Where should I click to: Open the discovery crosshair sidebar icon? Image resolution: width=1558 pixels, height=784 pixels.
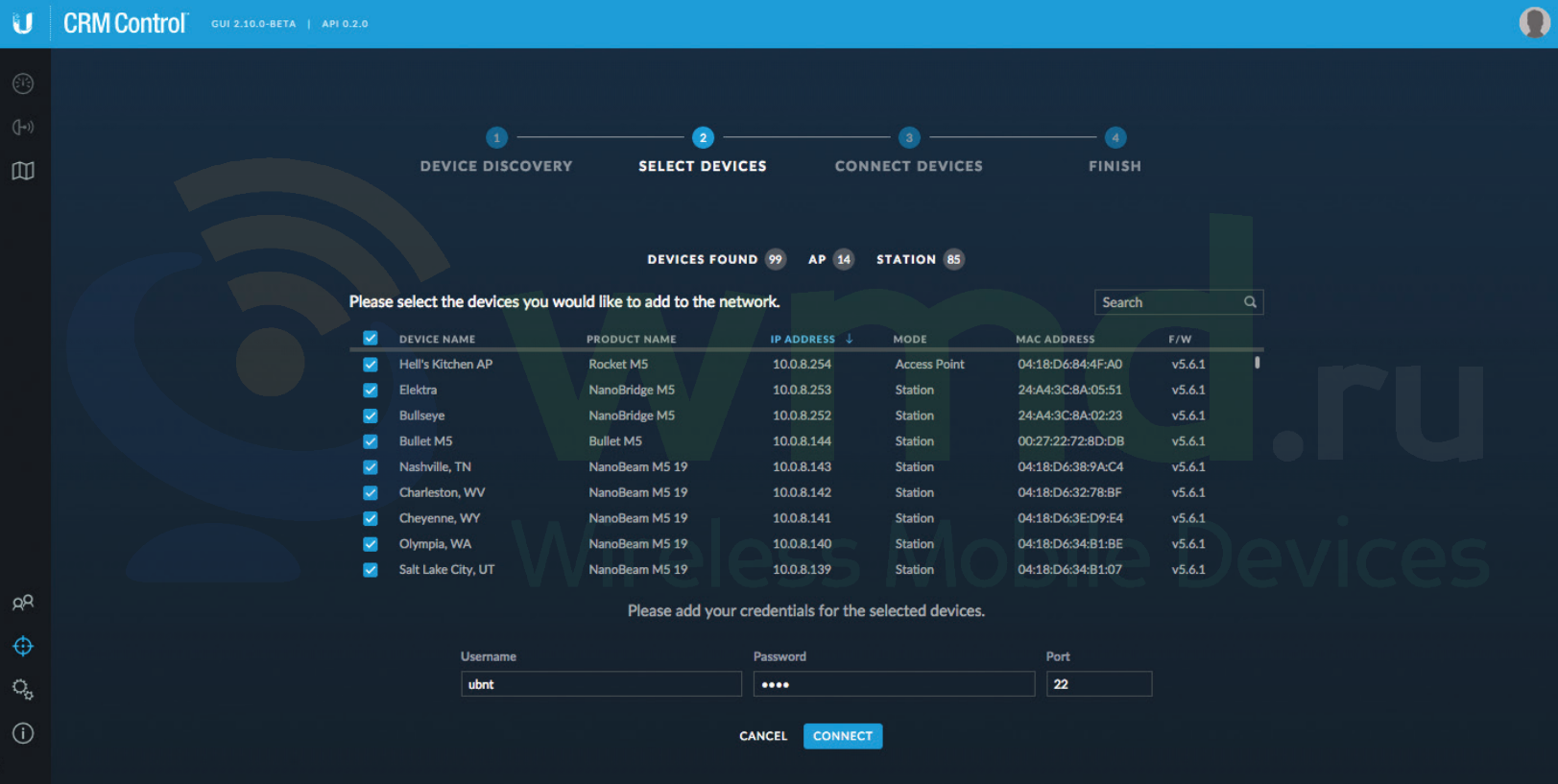[x=23, y=646]
